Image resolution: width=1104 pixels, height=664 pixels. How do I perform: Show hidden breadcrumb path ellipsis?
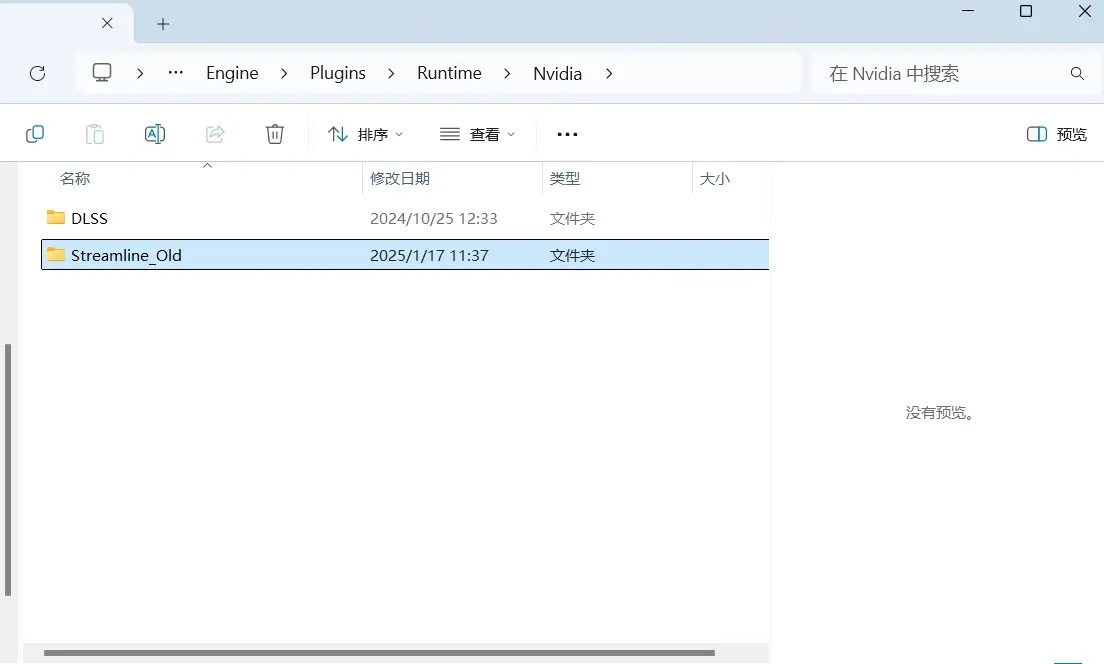tap(176, 73)
